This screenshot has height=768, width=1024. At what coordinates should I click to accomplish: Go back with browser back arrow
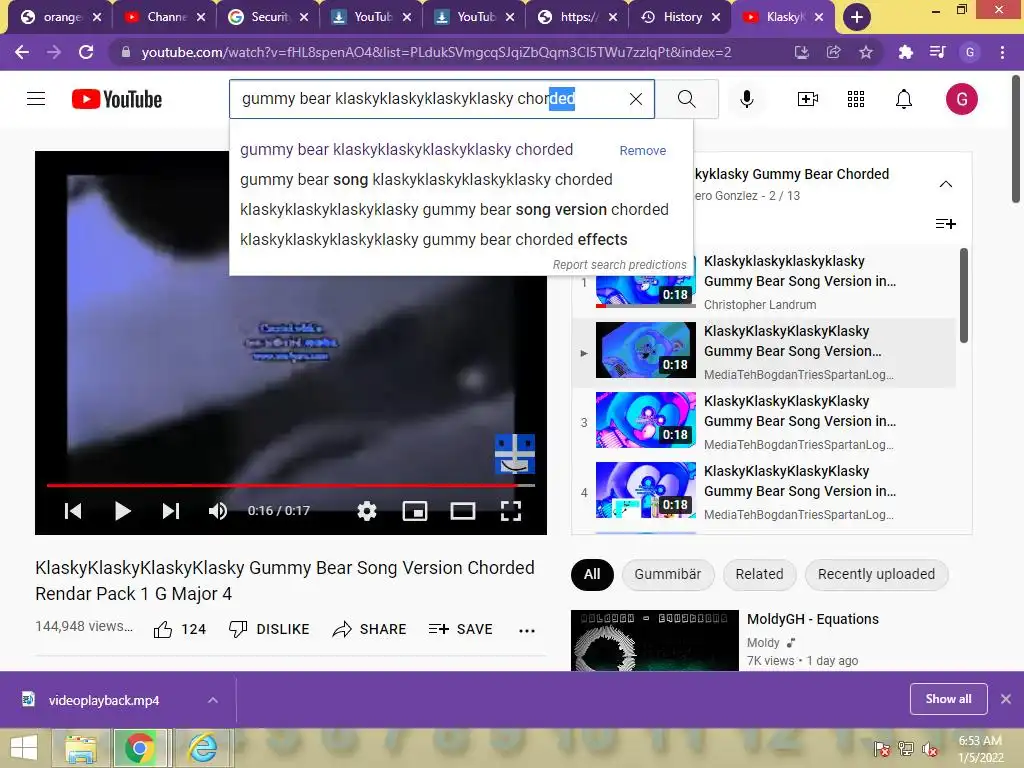click(x=22, y=52)
